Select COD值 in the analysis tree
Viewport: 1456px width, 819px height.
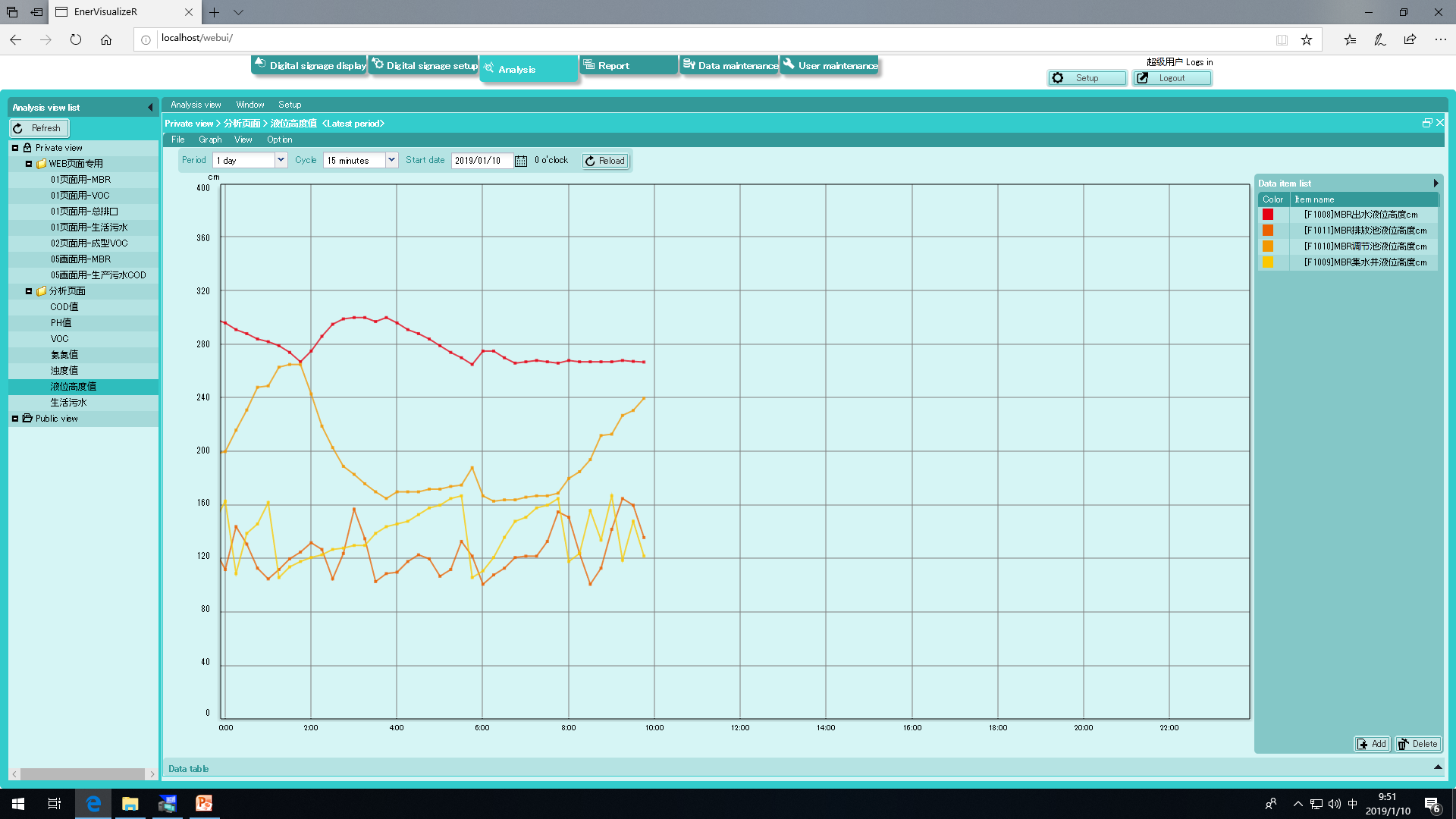coord(64,307)
